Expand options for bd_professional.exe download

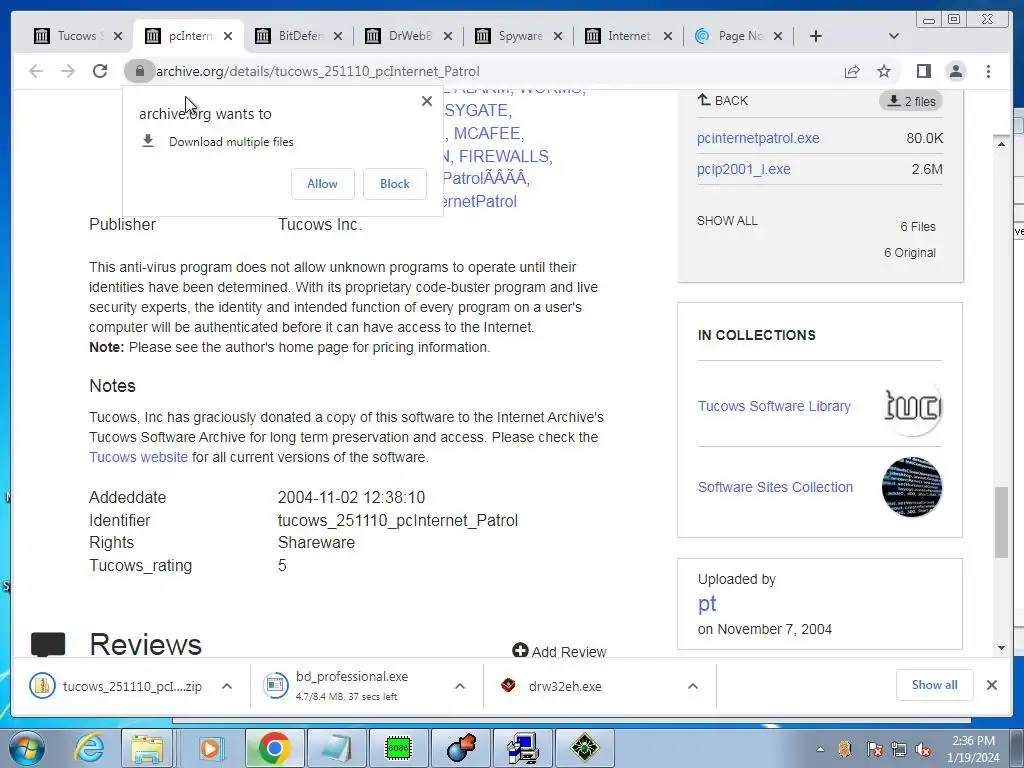460,686
